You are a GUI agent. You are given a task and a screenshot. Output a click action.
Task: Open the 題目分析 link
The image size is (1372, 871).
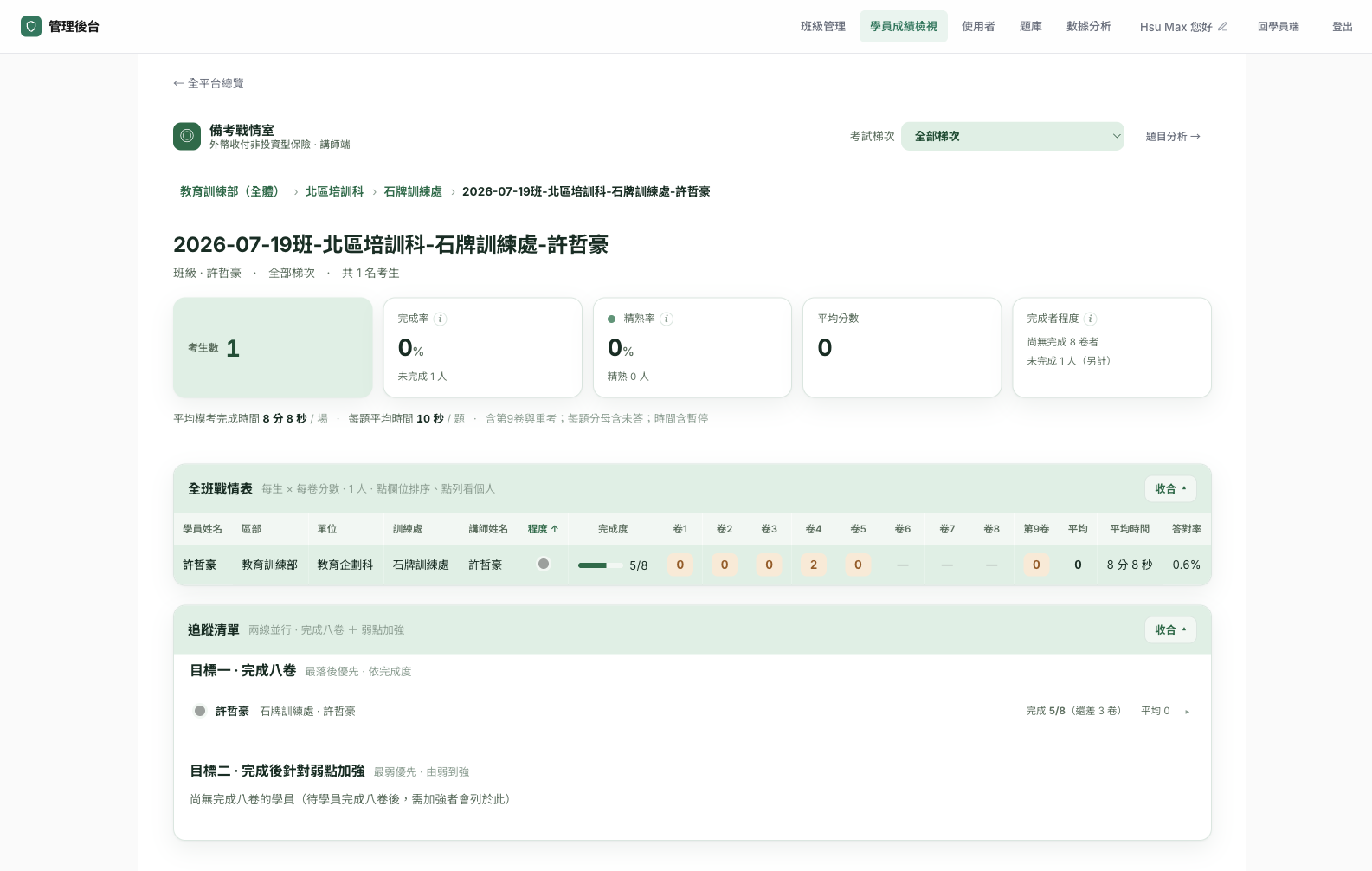pyautogui.click(x=1173, y=136)
